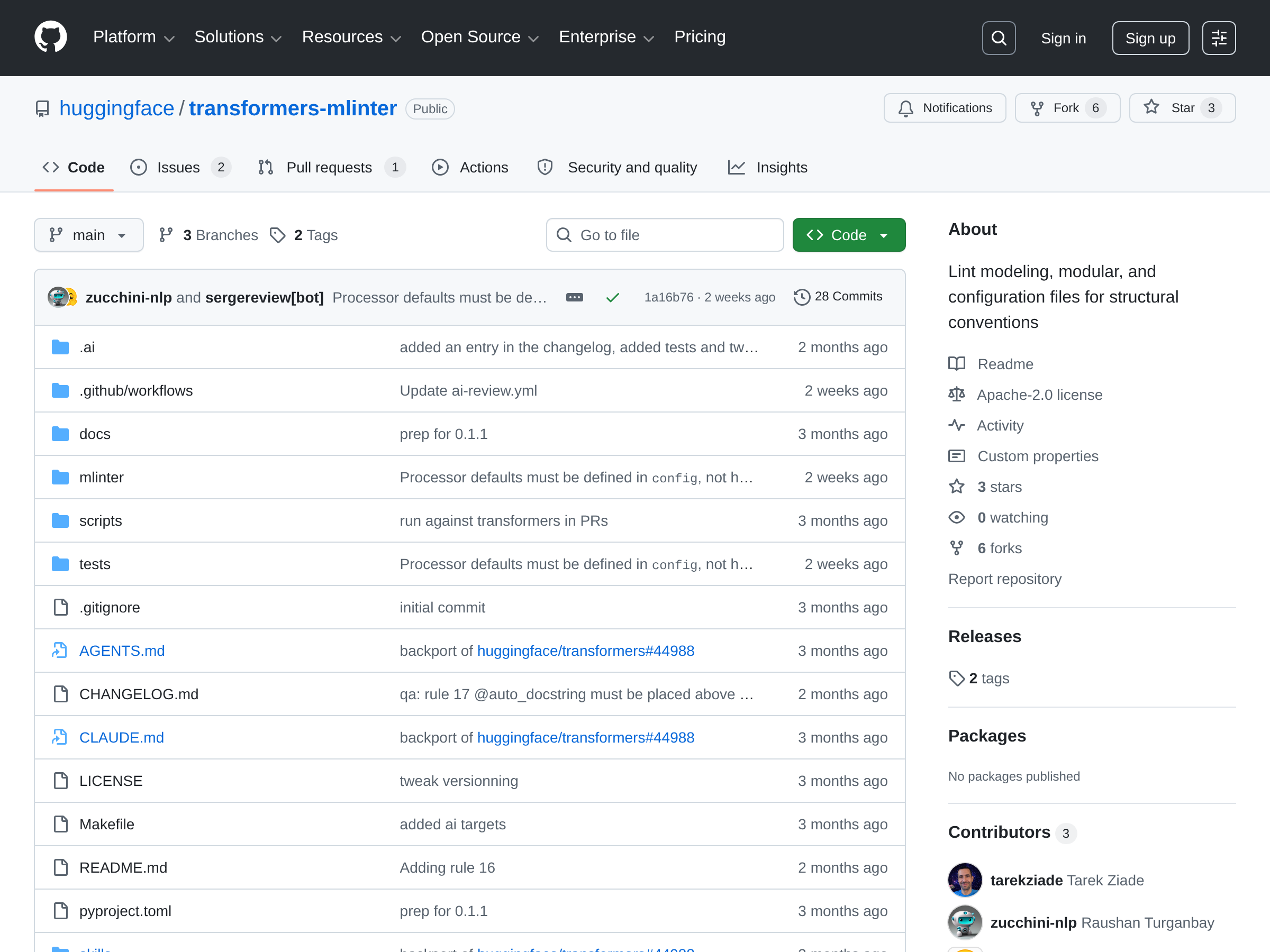Image resolution: width=1270 pixels, height=952 pixels.
Task: Open the pyproject.toml file
Action: pos(125,911)
